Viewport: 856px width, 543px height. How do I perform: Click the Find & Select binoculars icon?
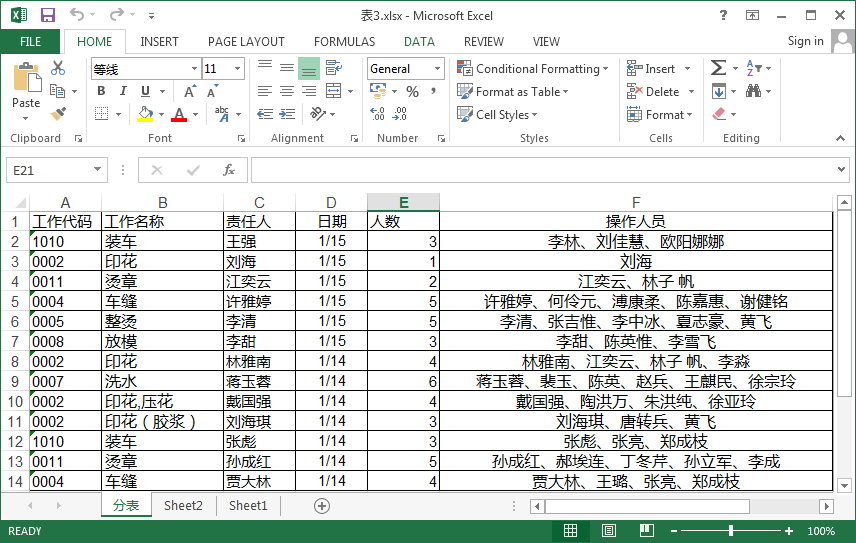[x=753, y=91]
